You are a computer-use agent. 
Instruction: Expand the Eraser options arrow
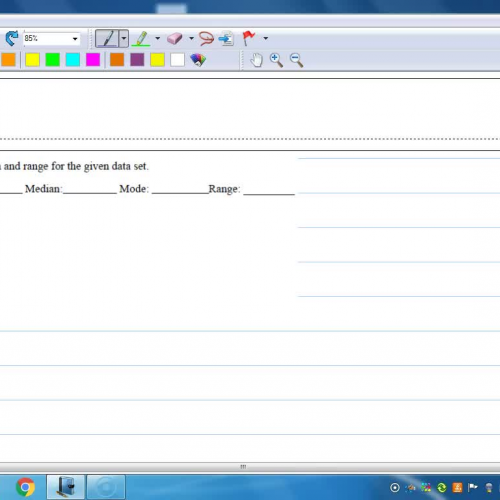click(x=191, y=38)
